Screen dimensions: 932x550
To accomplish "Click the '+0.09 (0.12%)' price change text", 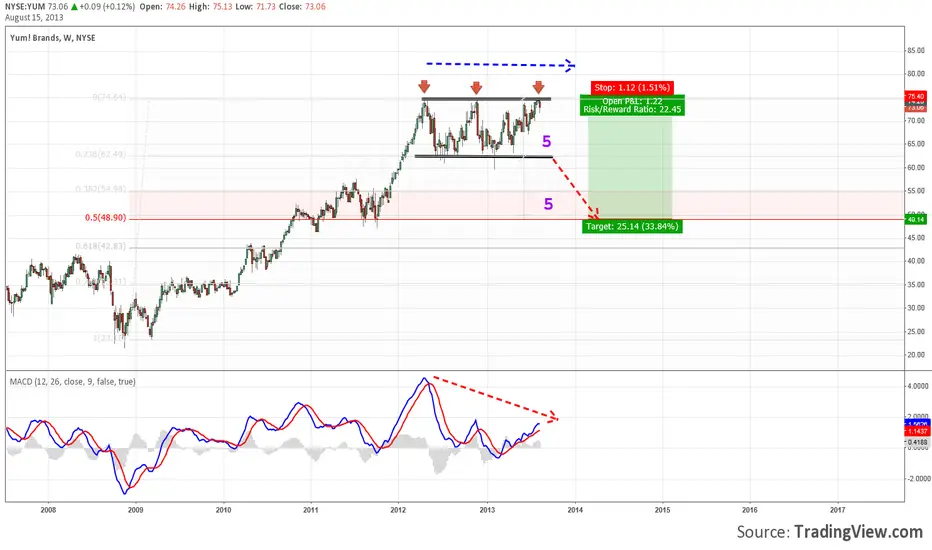I will point(107,7).
